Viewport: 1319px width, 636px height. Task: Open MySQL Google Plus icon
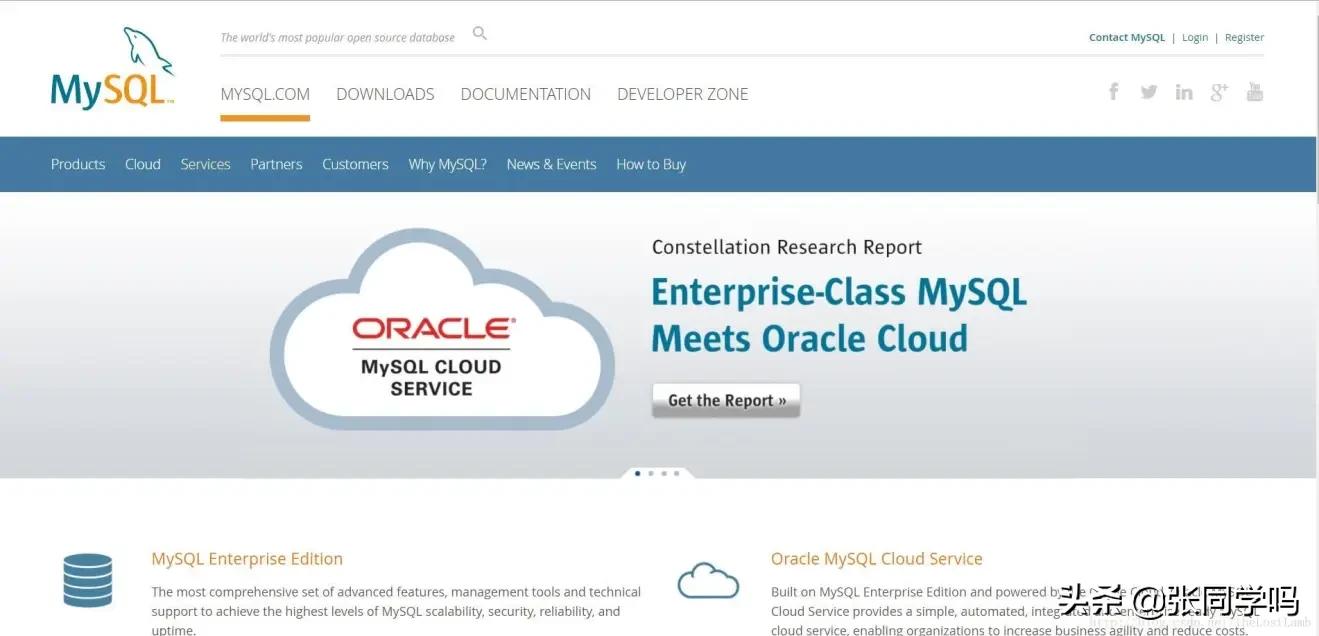(x=1219, y=92)
